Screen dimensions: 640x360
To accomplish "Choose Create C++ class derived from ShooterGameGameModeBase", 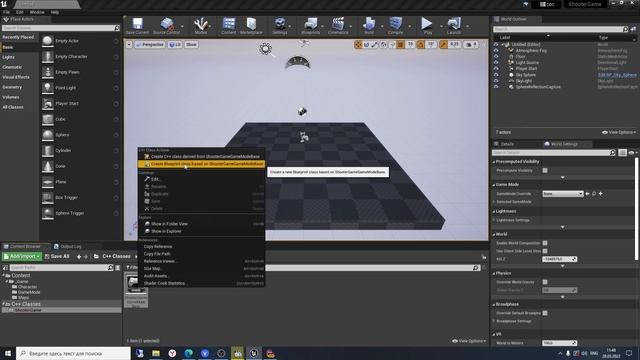I will click(x=202, y=157).
